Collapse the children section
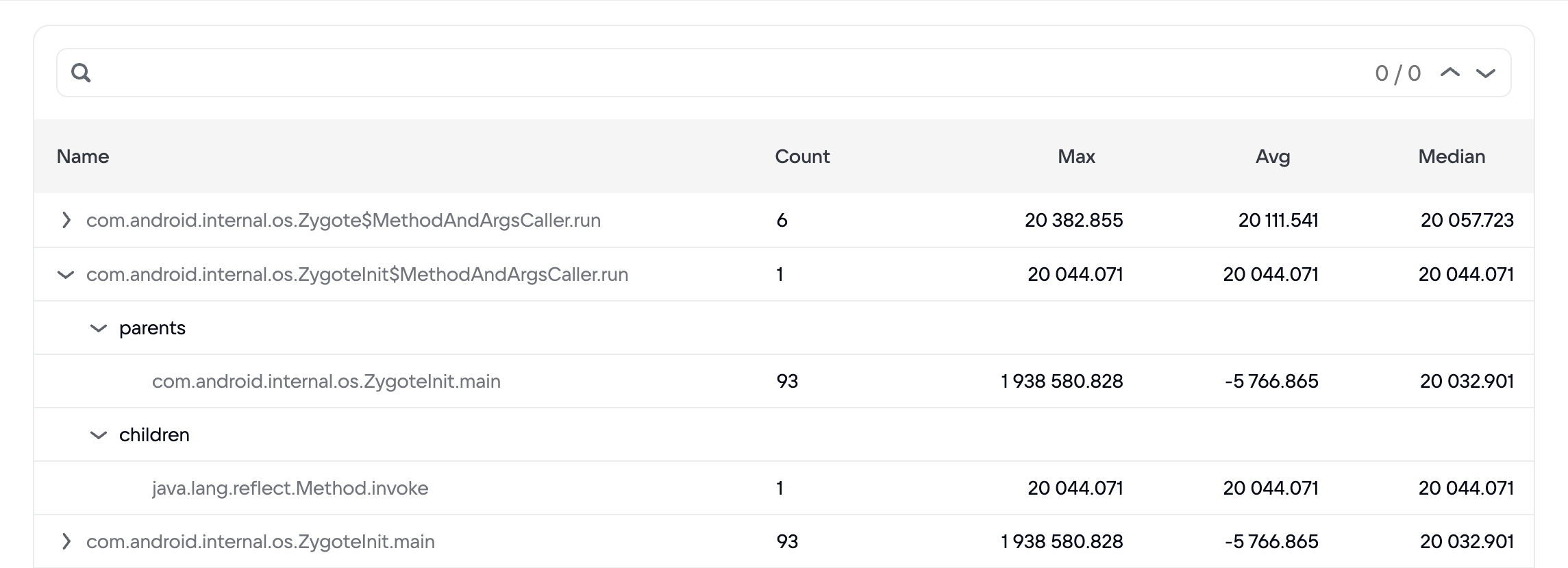 coord(99,435)
